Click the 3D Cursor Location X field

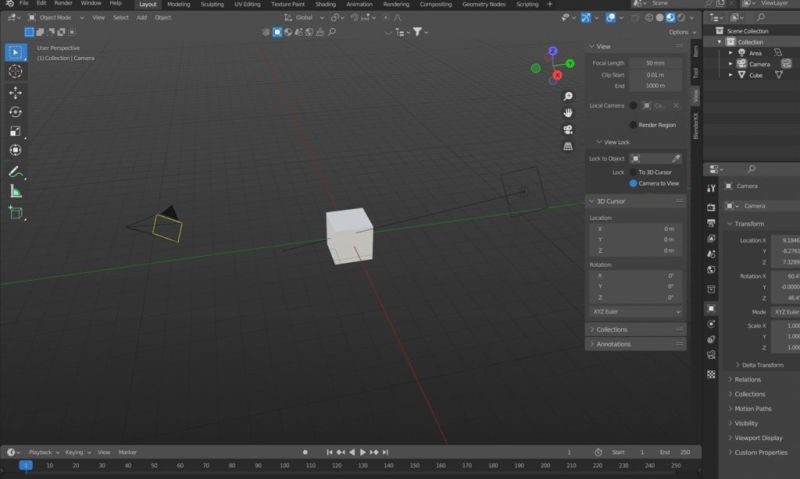coord(636,229)
